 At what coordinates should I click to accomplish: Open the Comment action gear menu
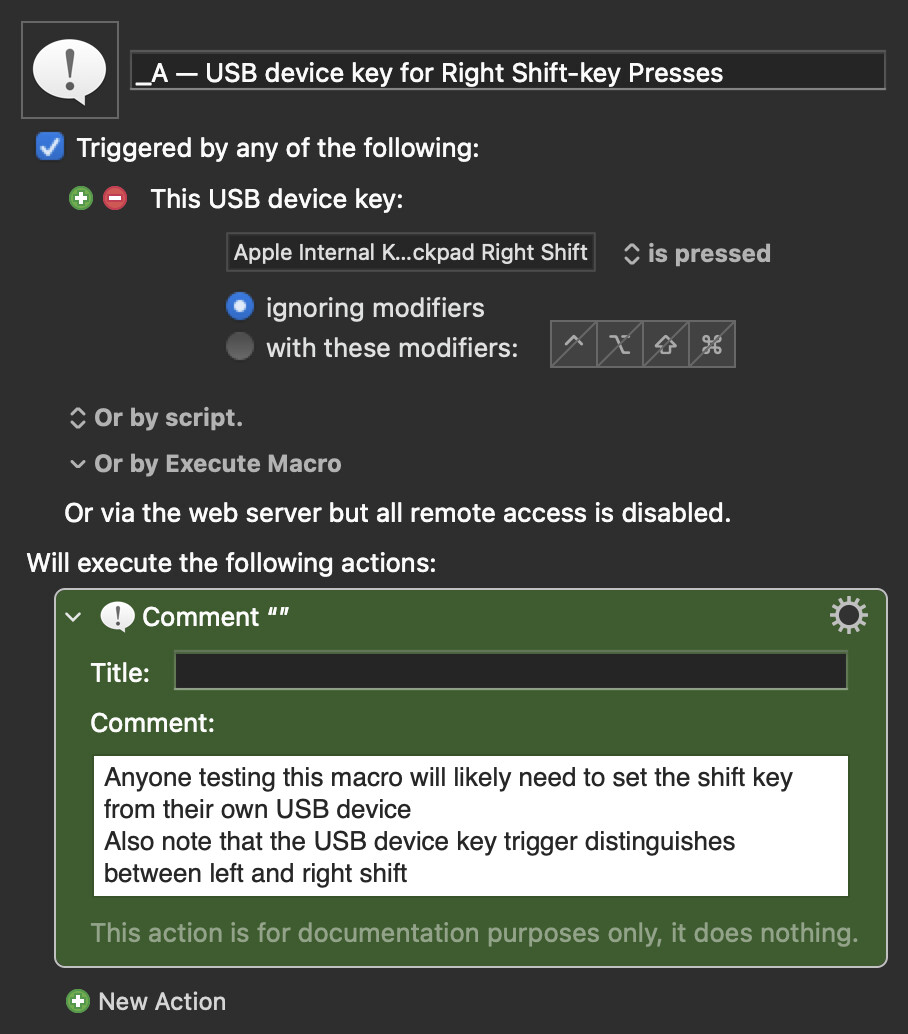(x=848, y=616)
